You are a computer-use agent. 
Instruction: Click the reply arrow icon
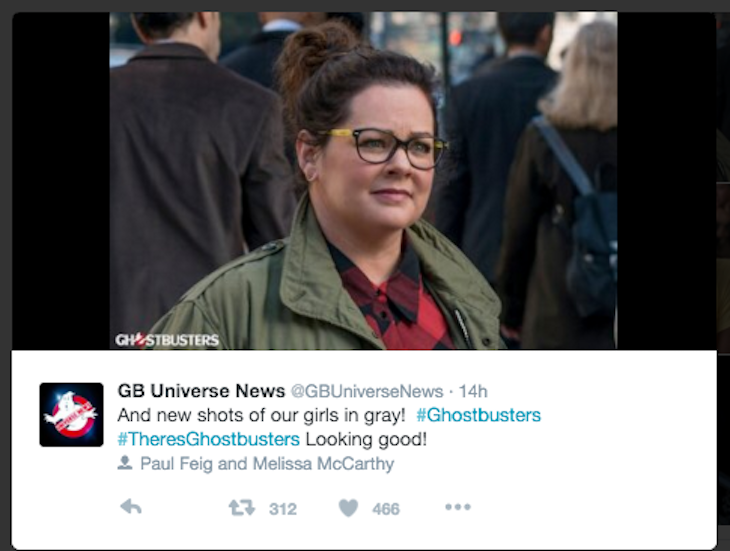[x=131, y=507]
